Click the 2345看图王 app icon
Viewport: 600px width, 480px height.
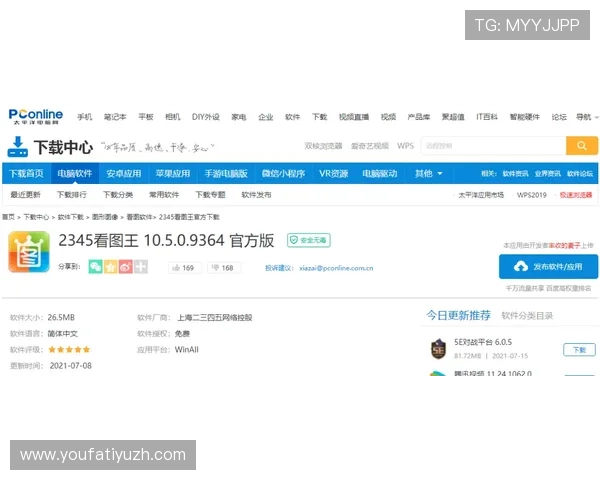[x=29, y=252]
